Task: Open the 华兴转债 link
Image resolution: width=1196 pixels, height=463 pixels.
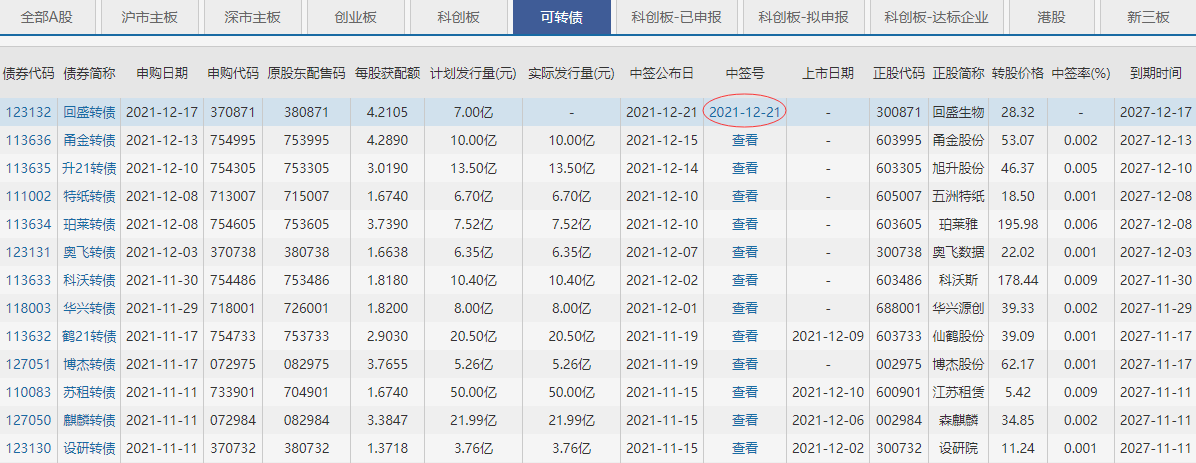Action: (89, 307)
